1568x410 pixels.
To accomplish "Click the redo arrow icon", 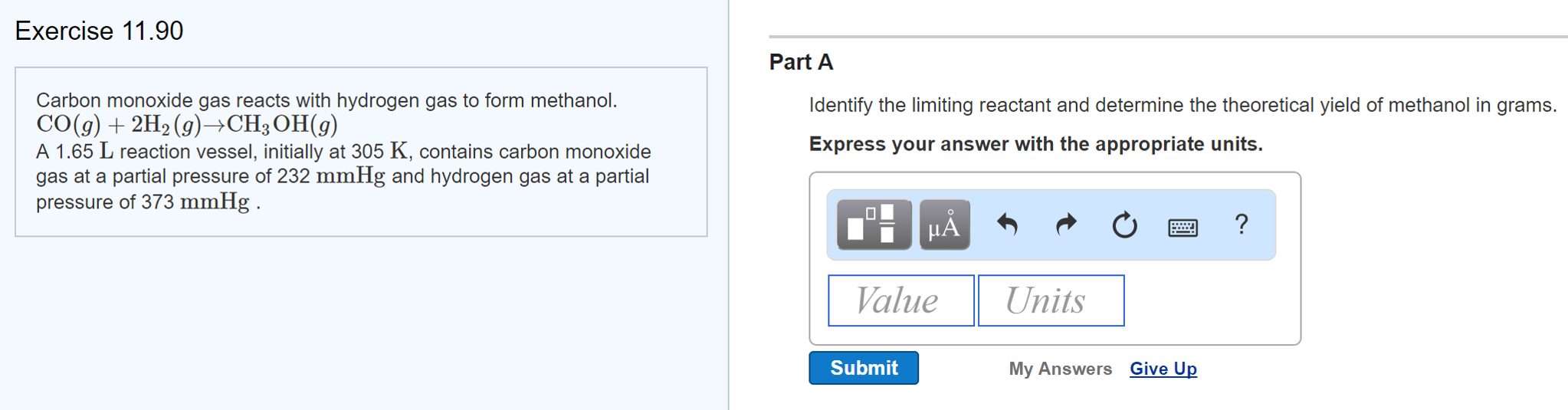I will point(1066,225).
